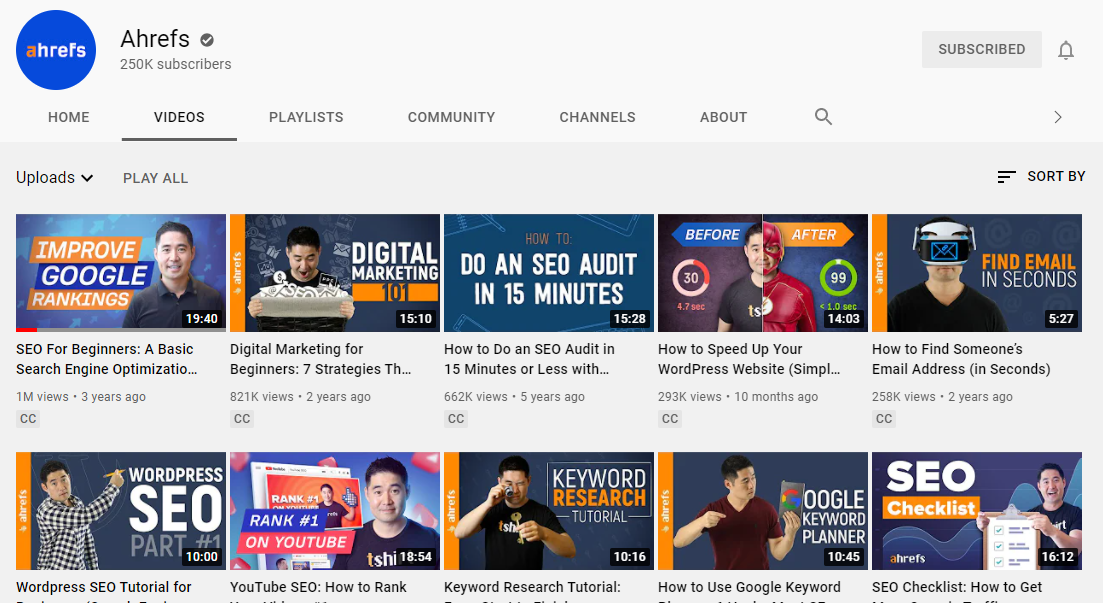
Task: Expand the Uploads dropdown
Action: coord(55,178)
